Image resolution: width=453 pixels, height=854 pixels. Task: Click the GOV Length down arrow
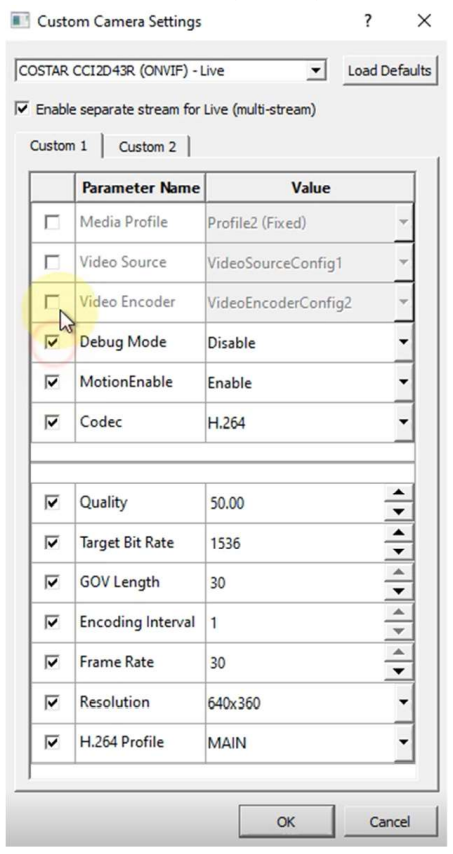pyautogui.click(x=399, y=591)
